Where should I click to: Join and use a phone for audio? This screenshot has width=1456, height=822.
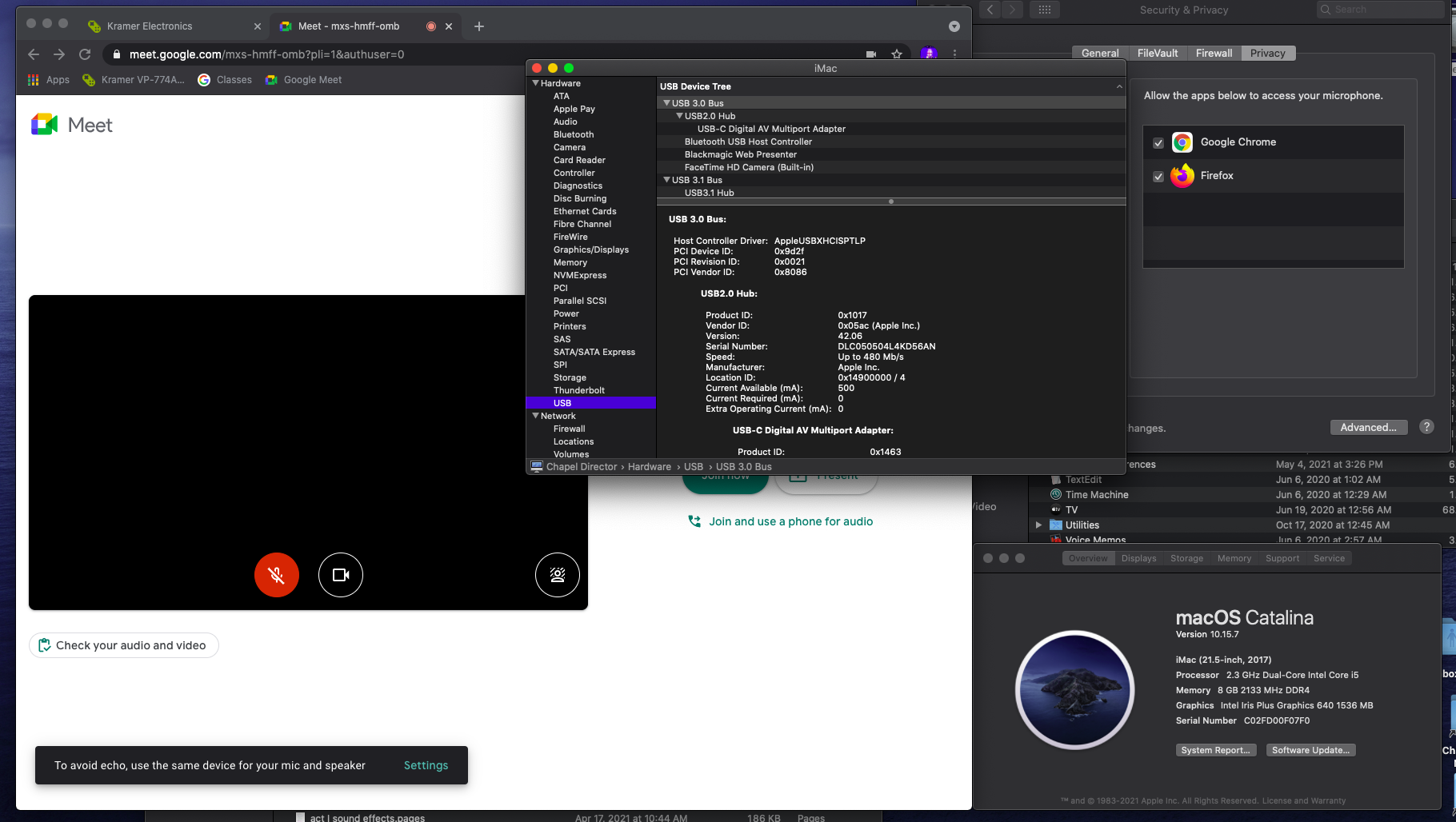pos(790,521)
